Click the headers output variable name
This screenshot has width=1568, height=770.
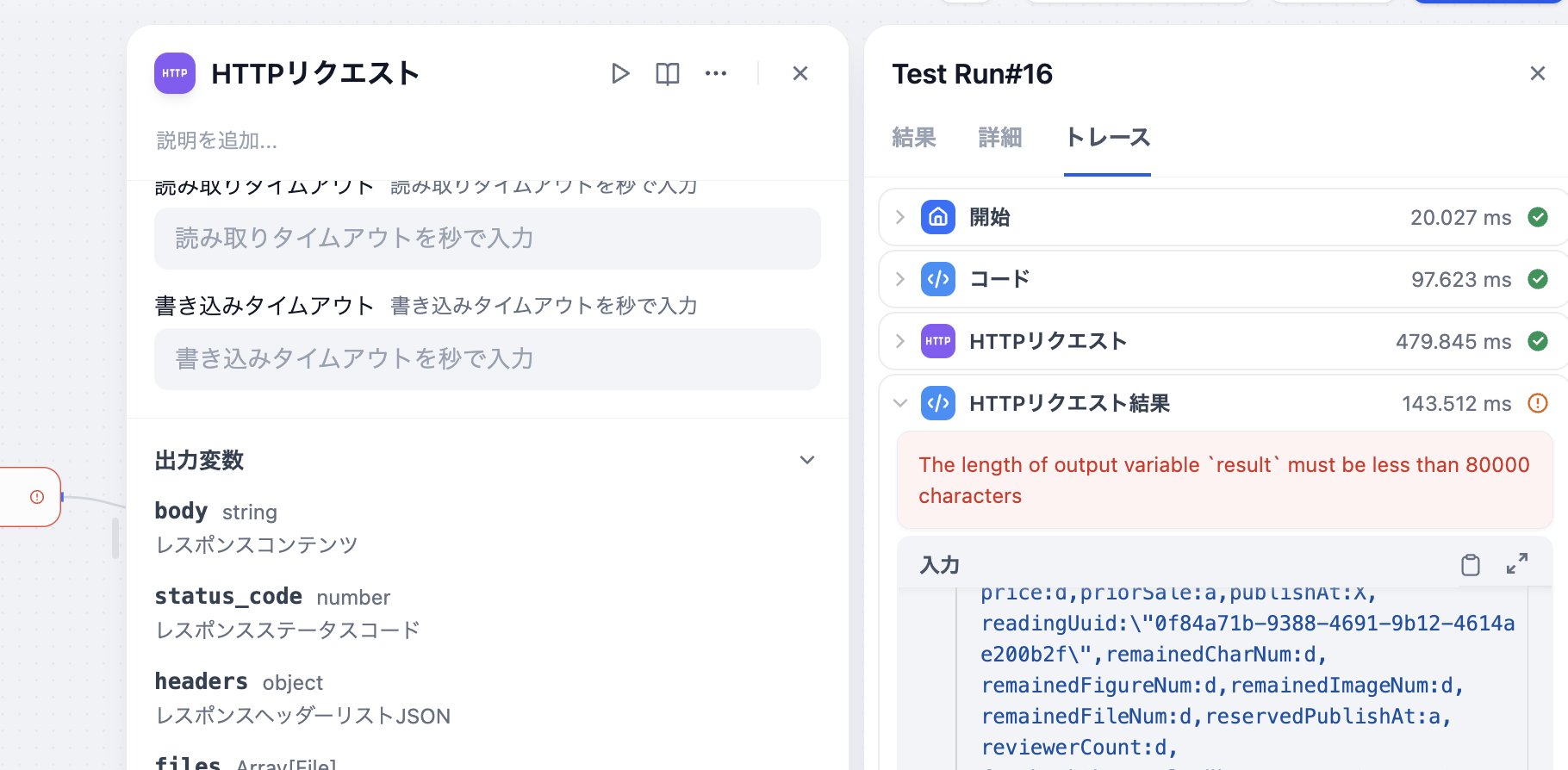202,681
